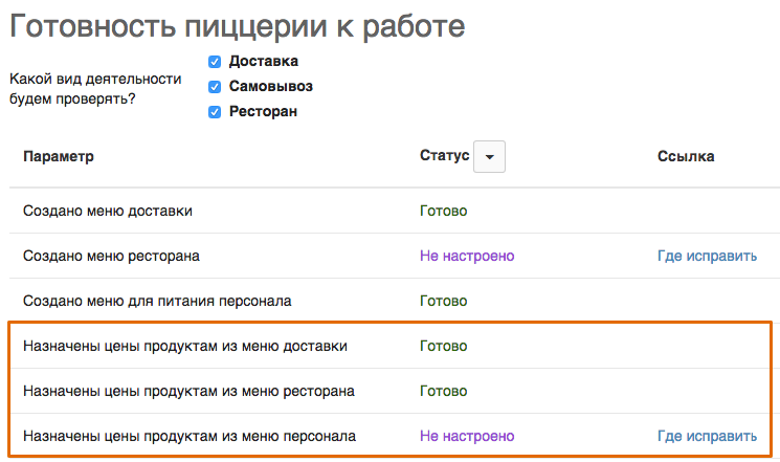Click Где исправить for меню ресторана
780x462 pixels.
(x=707, y=256)
